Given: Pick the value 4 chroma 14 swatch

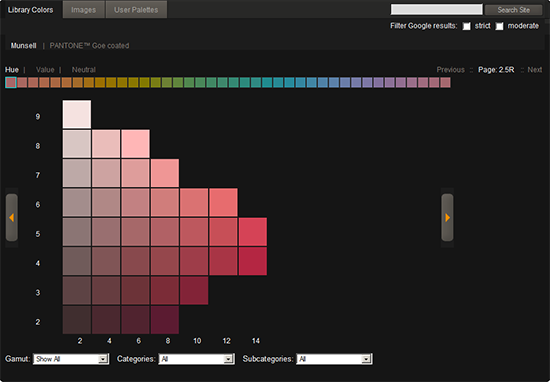Looking at the screenshot, I should [253, 261].
